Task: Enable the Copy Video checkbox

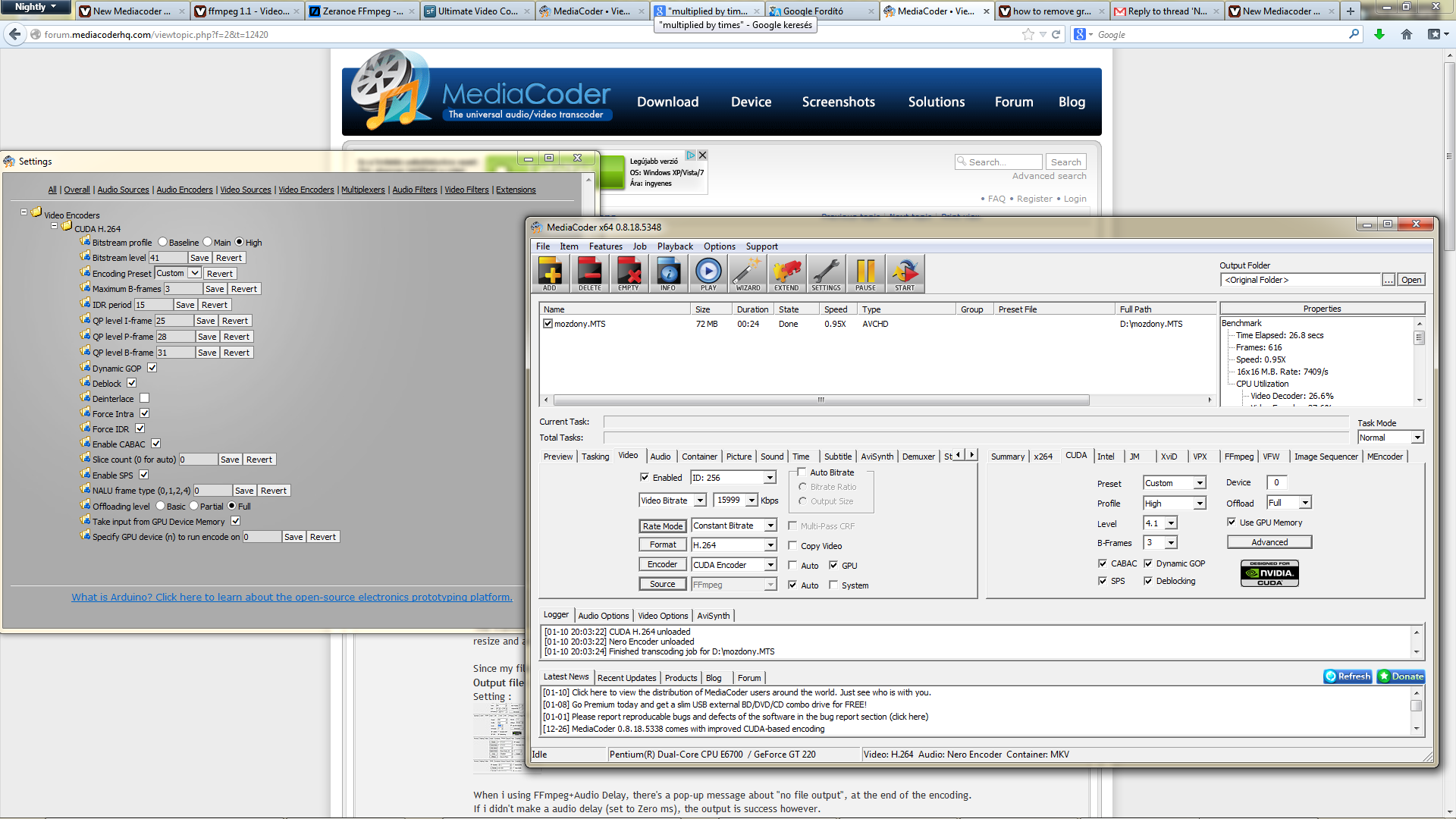Action: pyautogui.click(x=792, y=546)
